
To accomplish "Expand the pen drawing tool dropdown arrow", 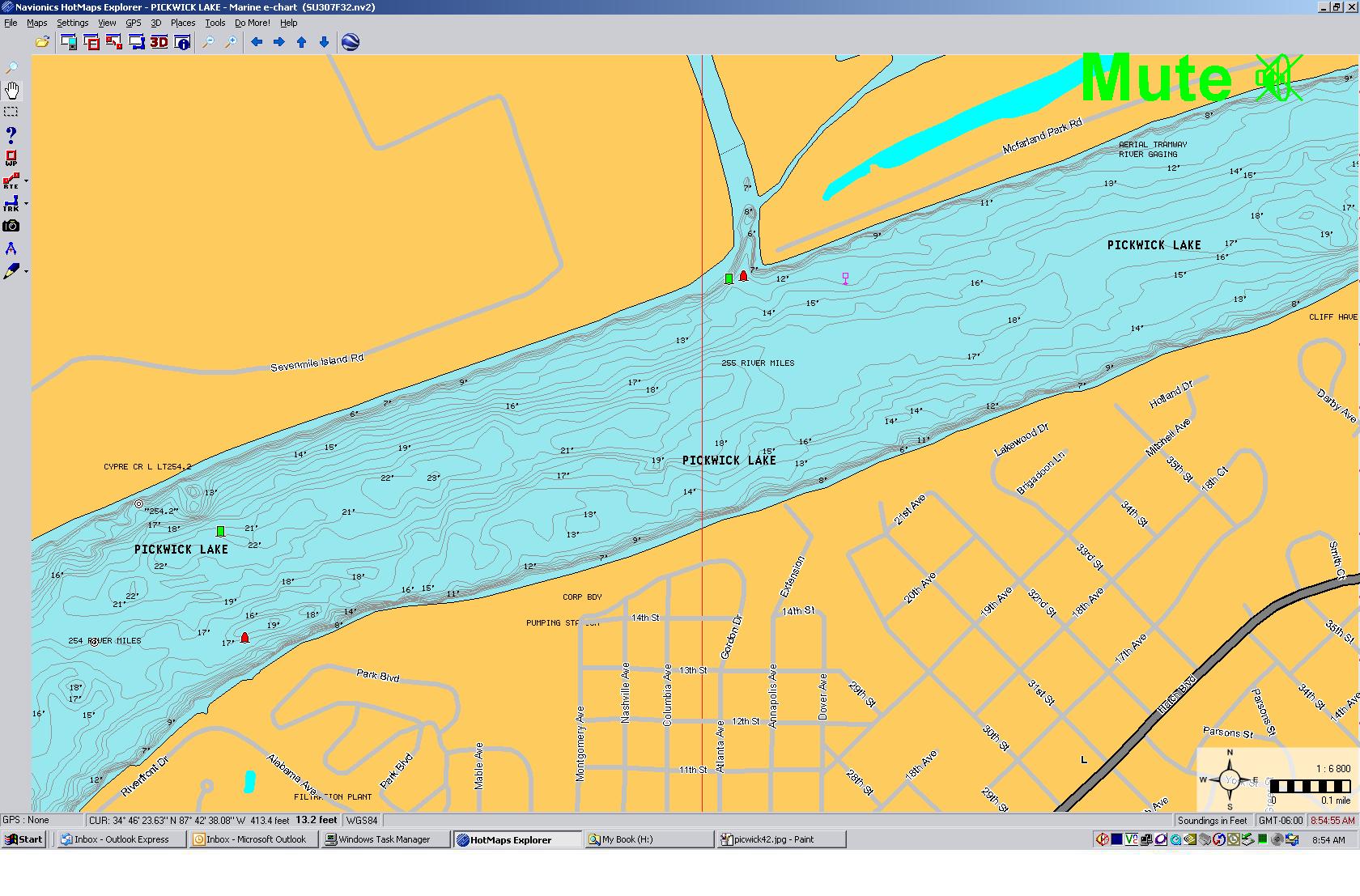I will 27,271.
